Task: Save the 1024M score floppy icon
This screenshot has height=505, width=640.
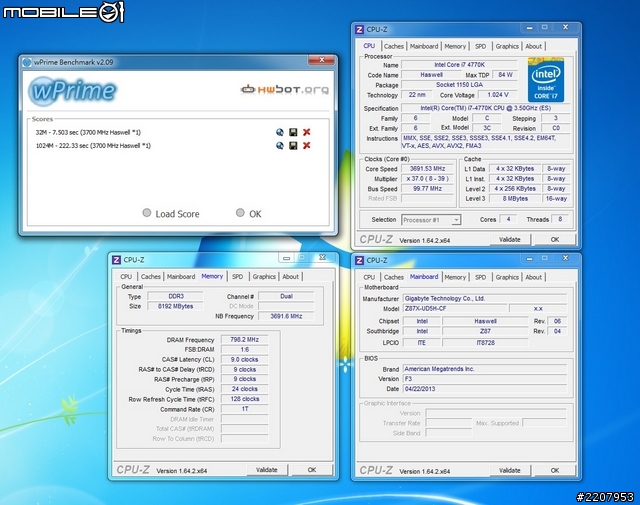Action: 293,146
